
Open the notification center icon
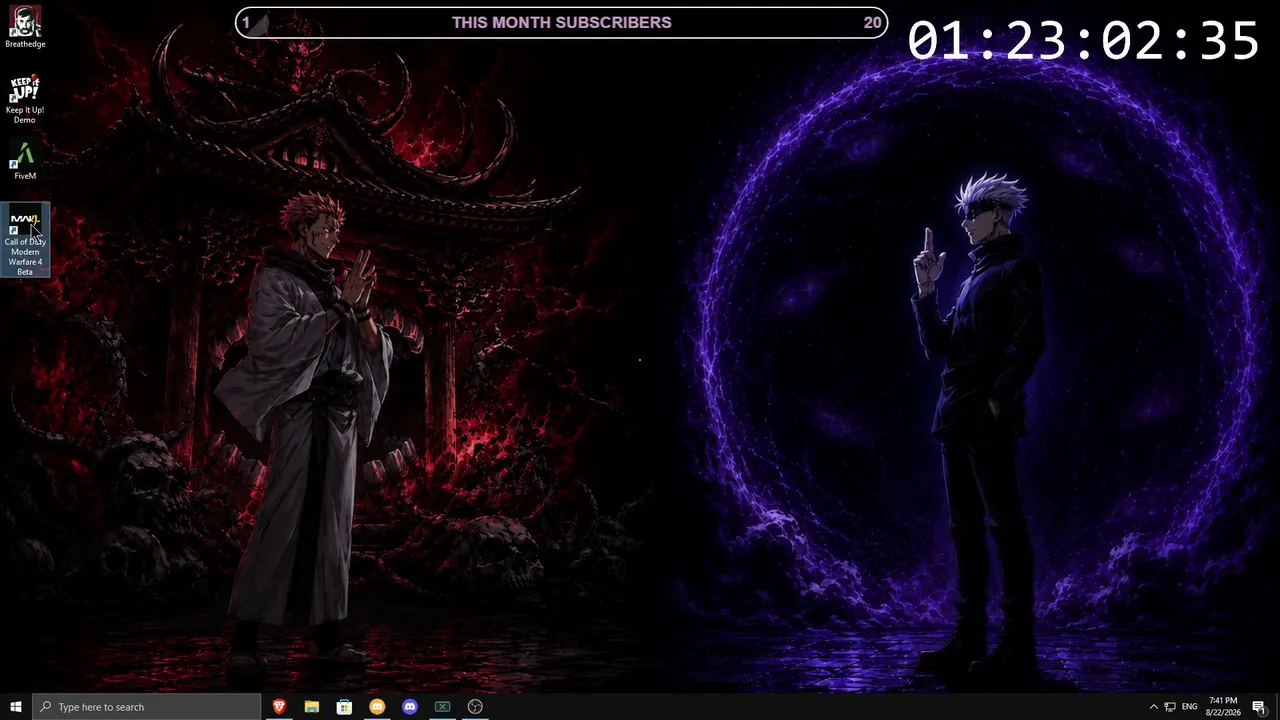point(1259,707)
